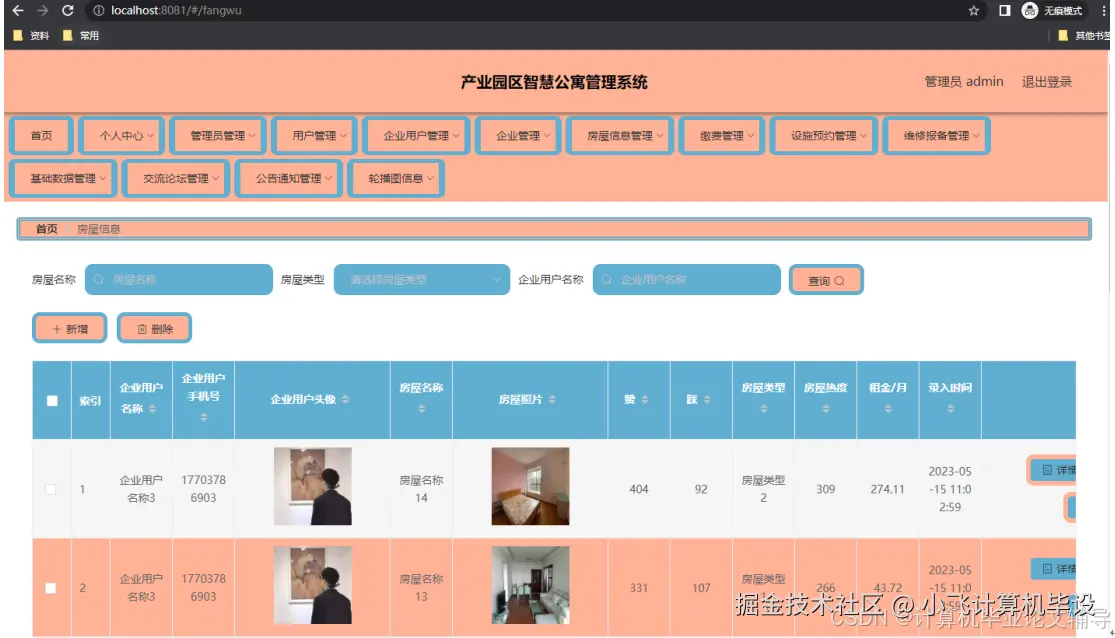Open the 首页 navigation item
The height and width of the screenshot is (638, 1115).
(41, 135)
